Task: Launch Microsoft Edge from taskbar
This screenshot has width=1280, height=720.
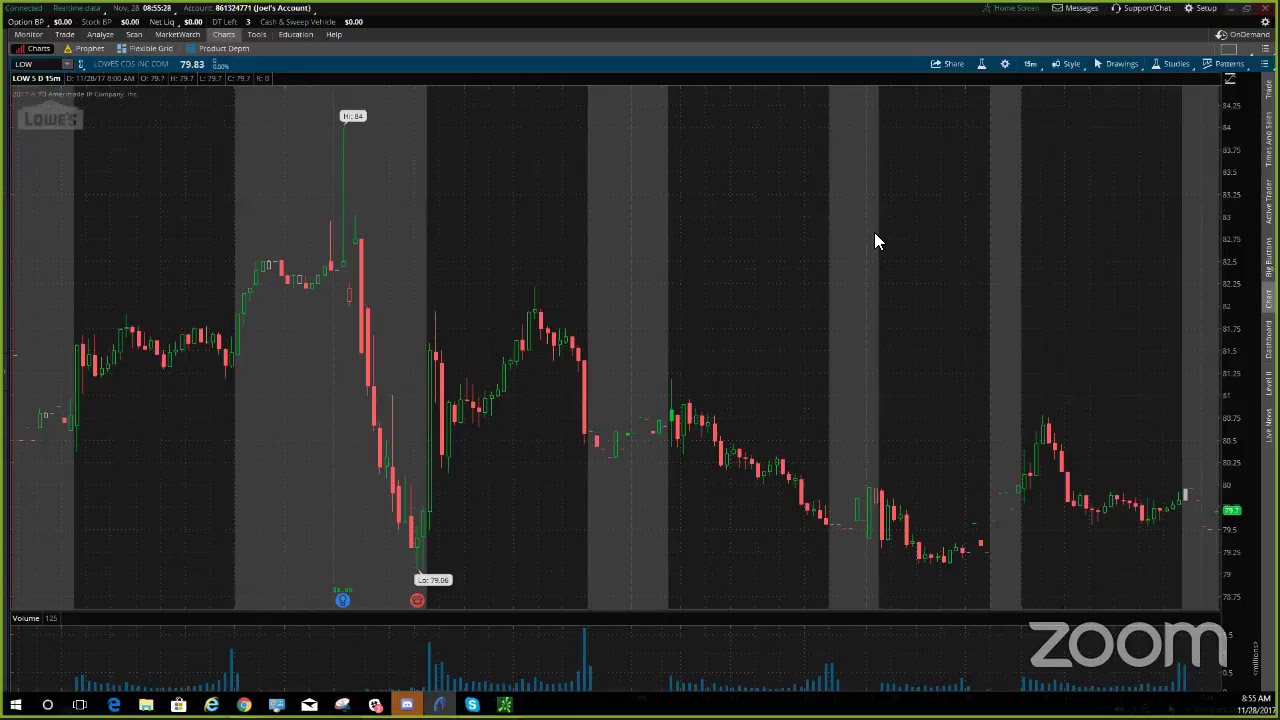Action: click(x=113, y=705)
